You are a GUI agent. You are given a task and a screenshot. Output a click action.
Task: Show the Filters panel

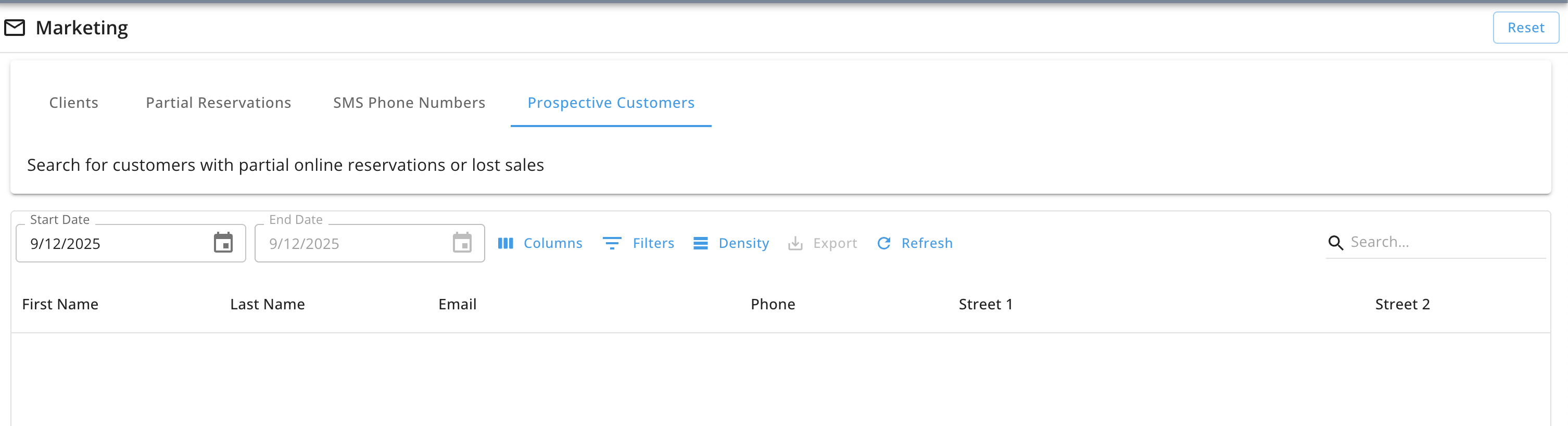[x=639, y=243]
